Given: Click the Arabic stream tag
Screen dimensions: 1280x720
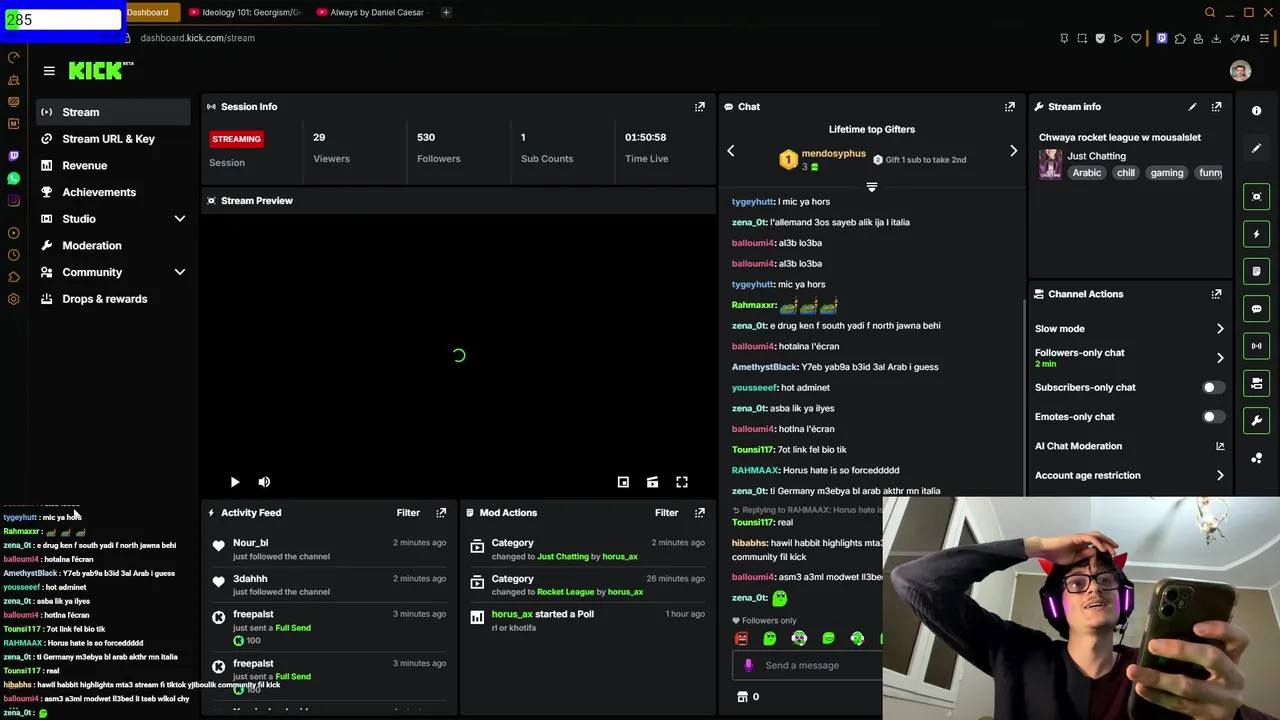Looking at the screenshot, I should [1087, 173].
